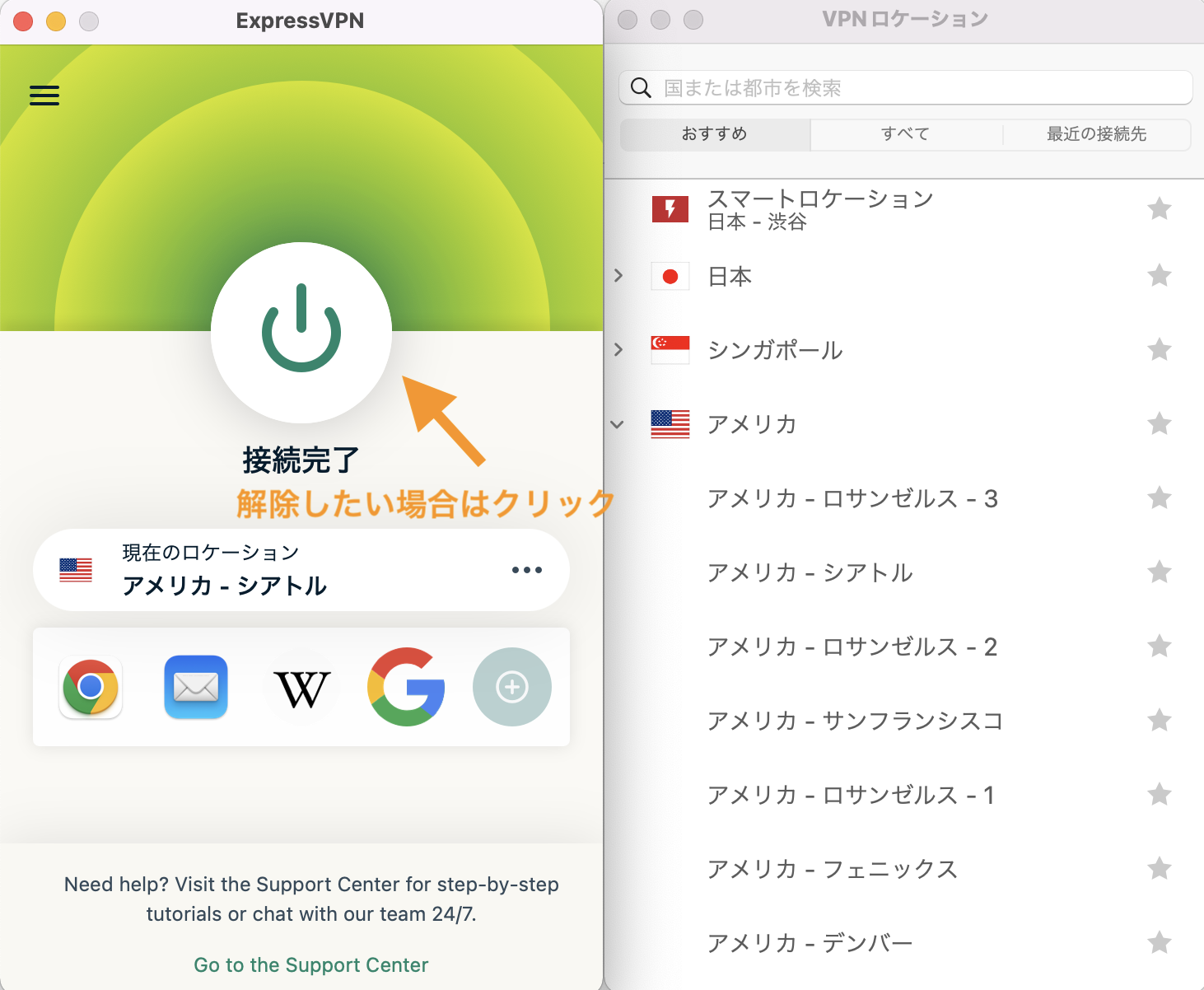Image resolution: width=1204 pixels, height=990 pixels.
Task: Follow the Go to the Support Center link
Action: 311,964
